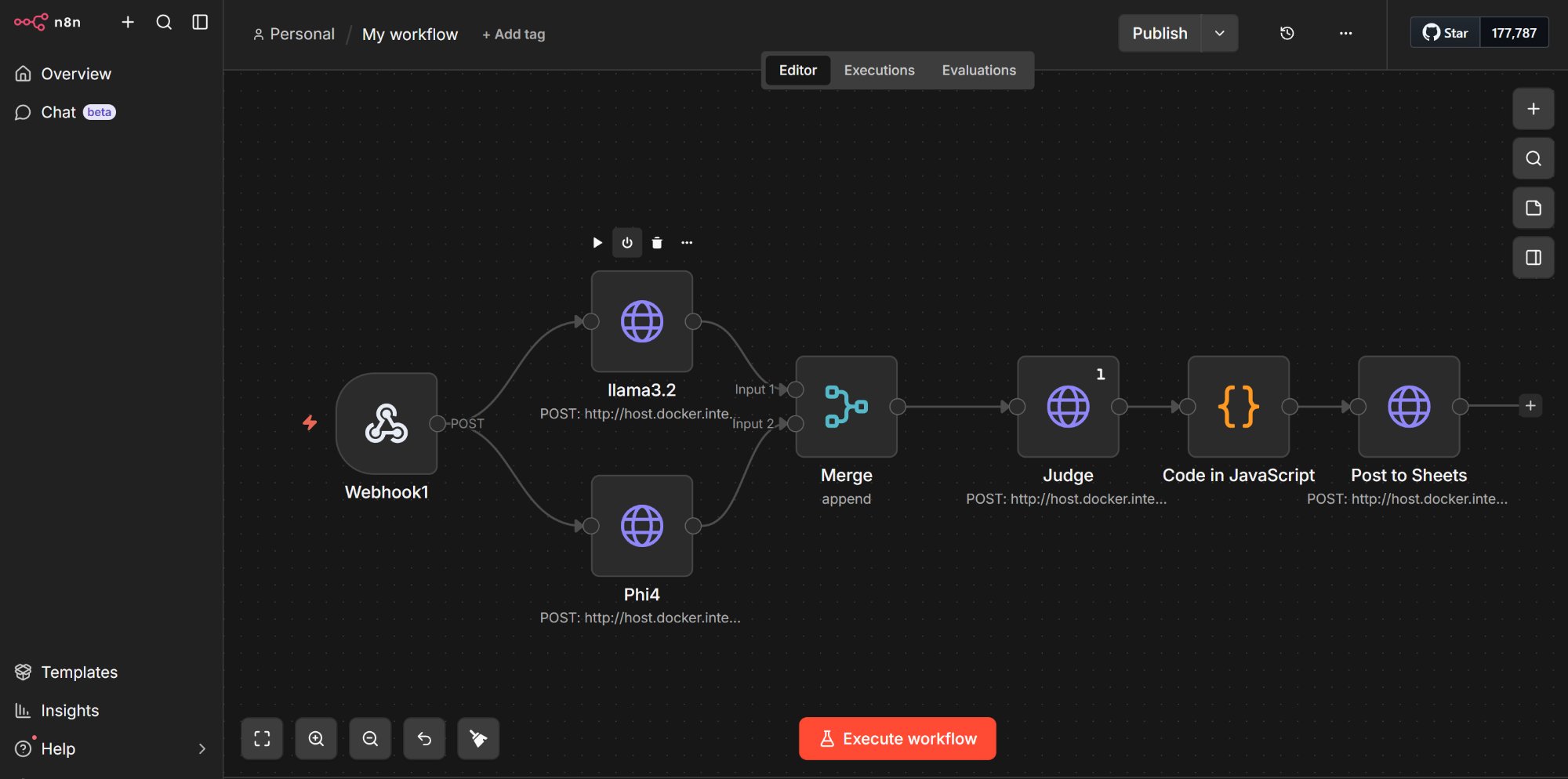The image size is (1568, 779).
Task: Select the Post to Sheets node
Action: (x=1409, y=407)
